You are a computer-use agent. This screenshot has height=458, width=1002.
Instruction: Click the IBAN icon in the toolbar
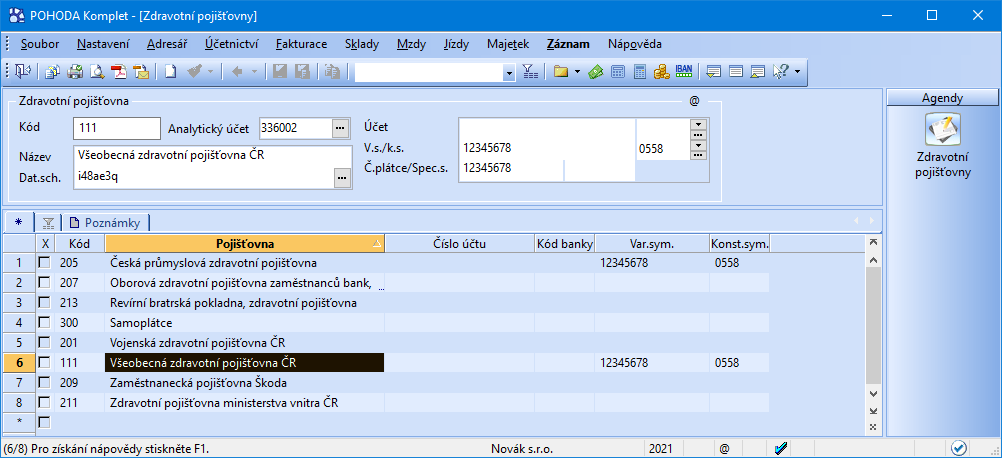click(x=684, y=72)
